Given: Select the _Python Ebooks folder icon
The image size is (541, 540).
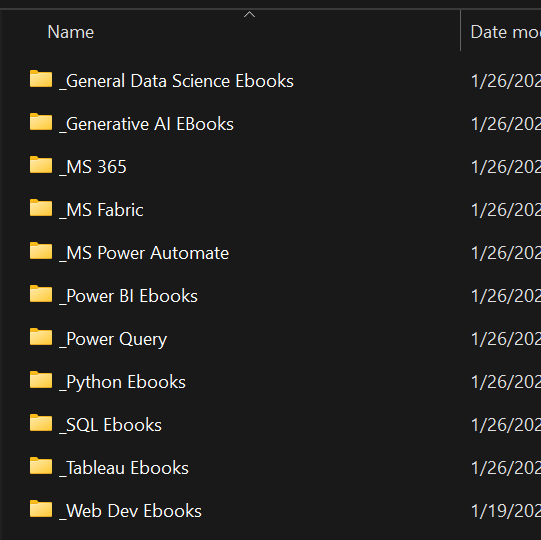Looking at the screenshot, I should tap(41, 380).
